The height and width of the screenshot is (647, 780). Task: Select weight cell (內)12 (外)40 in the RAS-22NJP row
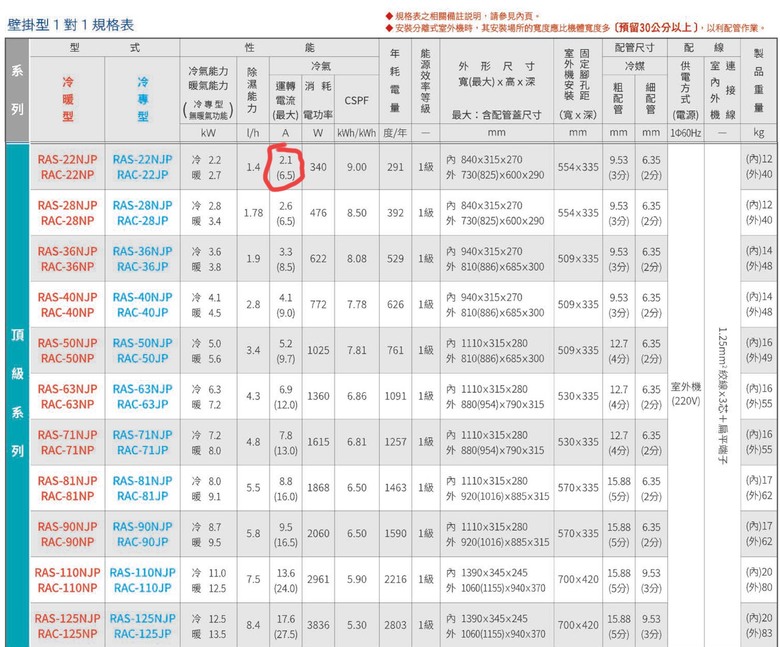point(759,167)
